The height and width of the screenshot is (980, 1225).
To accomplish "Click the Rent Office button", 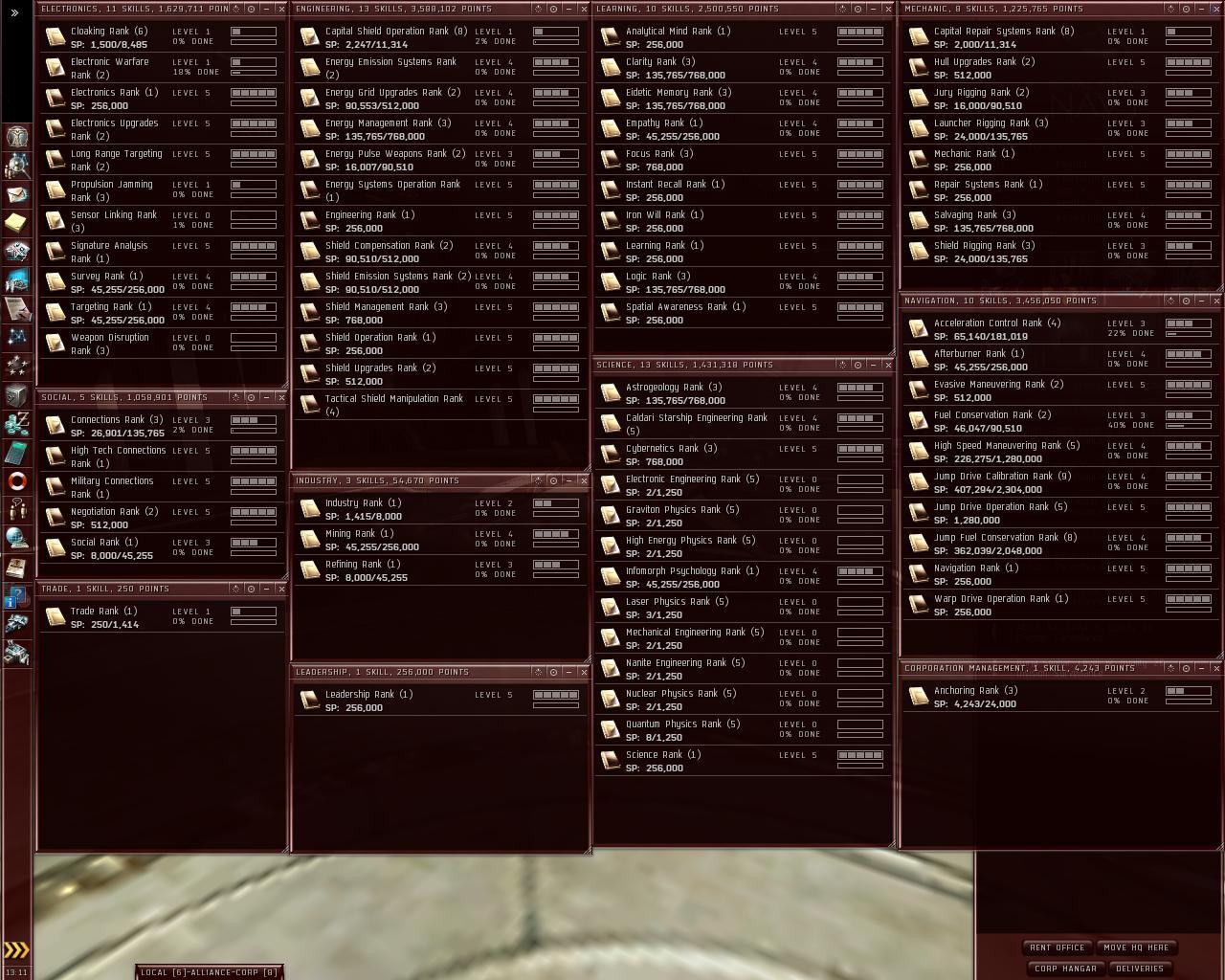I will (x=1058, y=947).
